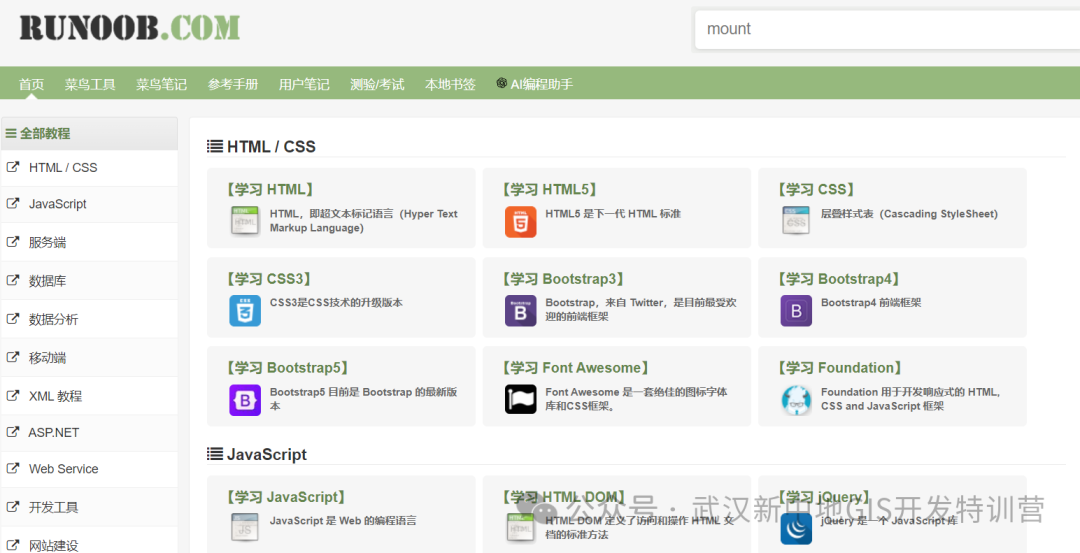
Task: Open 移动端 sidebar category
Action: tap(89, 357)
